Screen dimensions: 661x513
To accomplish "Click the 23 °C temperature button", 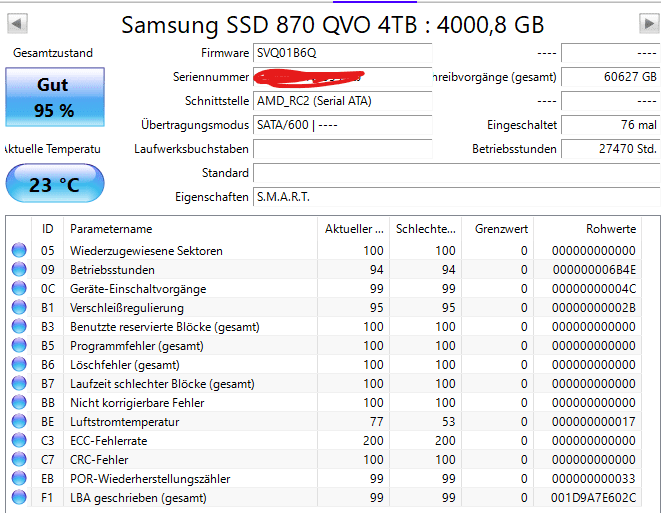I will [55, 184].
